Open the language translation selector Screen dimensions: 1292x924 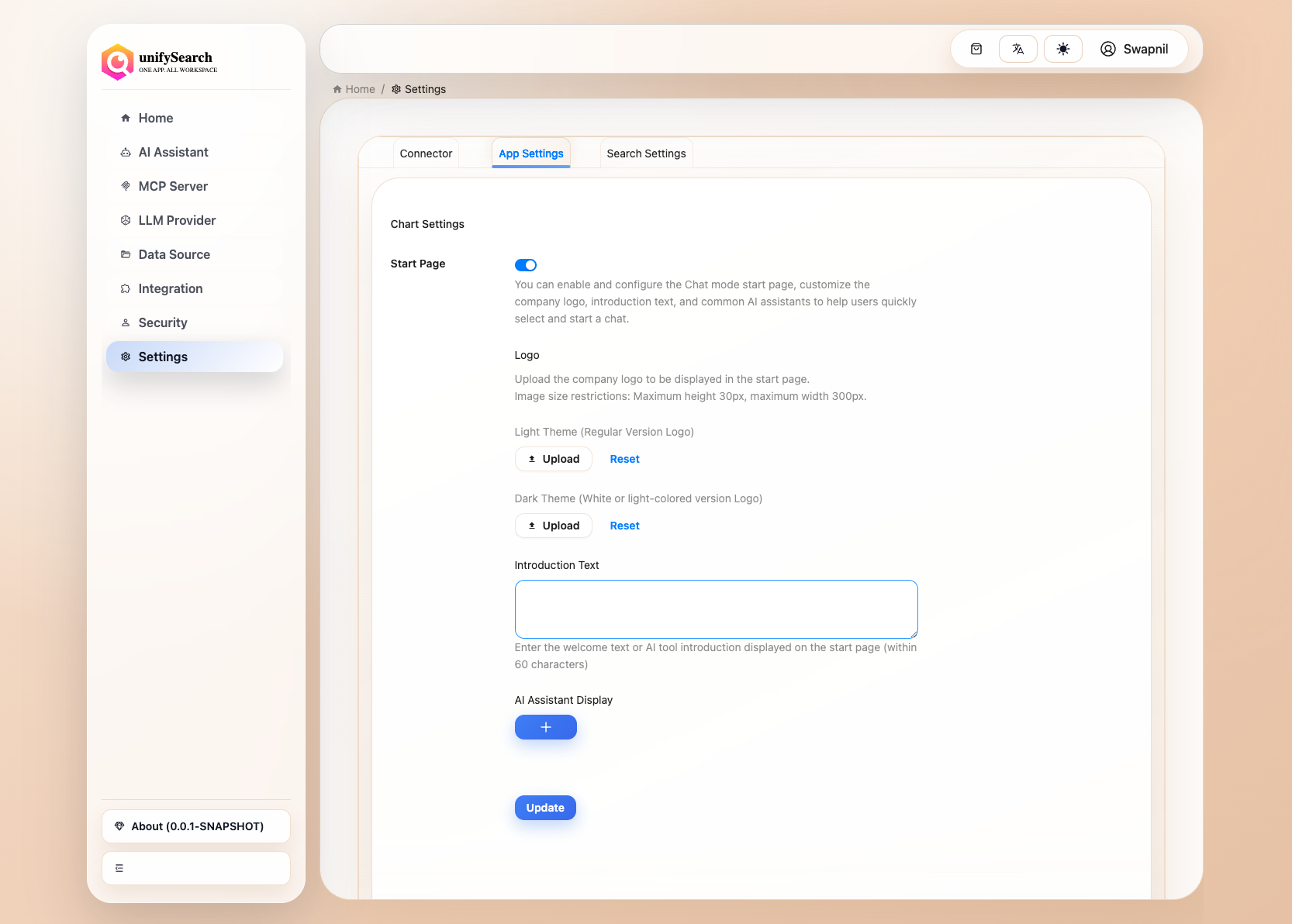[1017, 49]
